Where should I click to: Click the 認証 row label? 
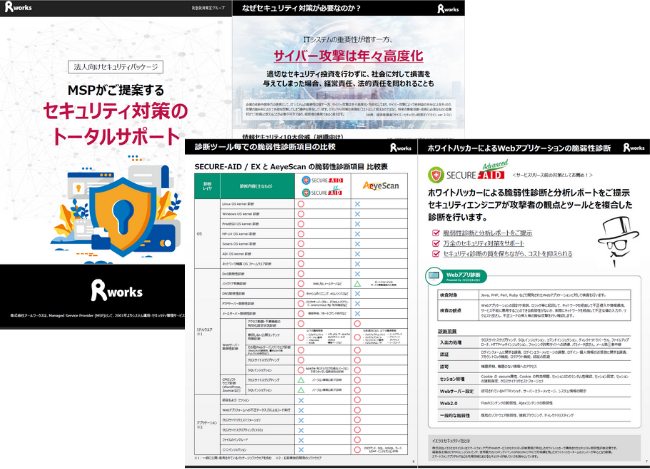tap(444, 355)
